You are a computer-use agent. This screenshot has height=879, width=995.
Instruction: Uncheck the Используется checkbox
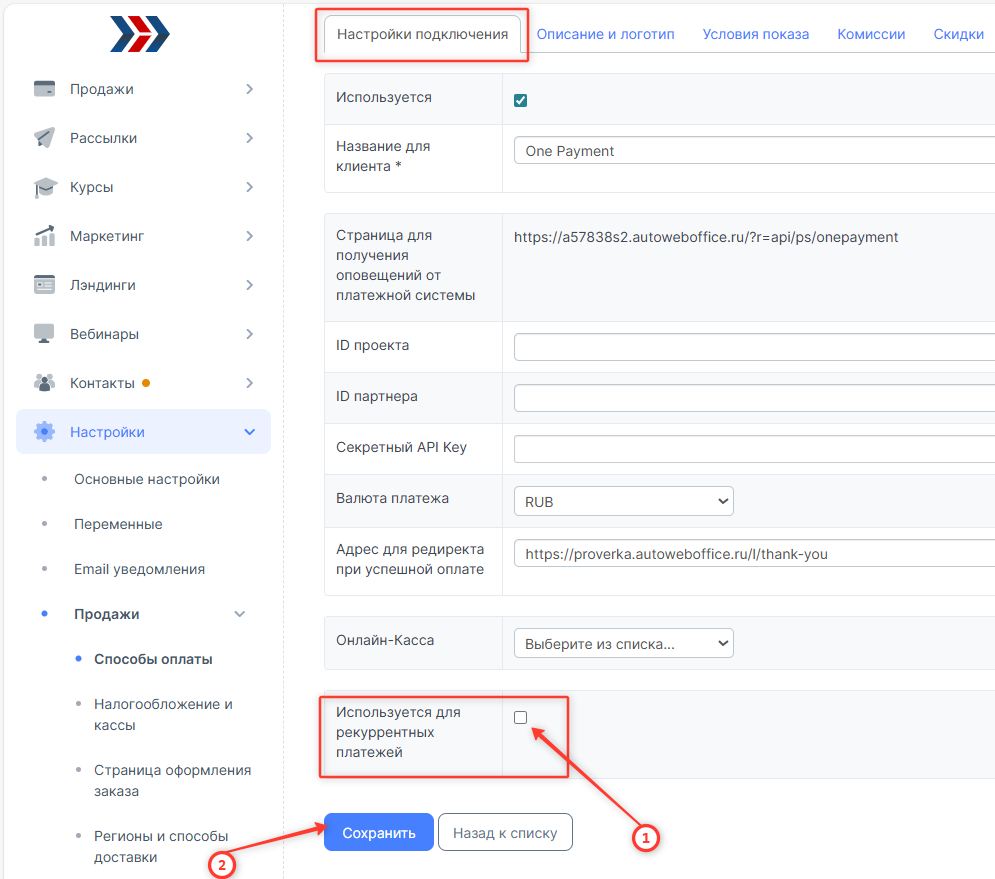click(x=520, y=100)
